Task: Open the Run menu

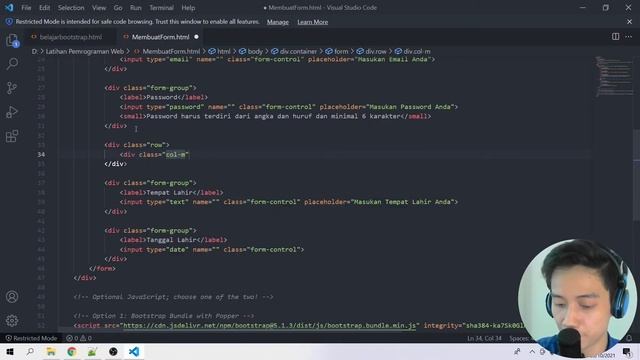Action: 136,8
